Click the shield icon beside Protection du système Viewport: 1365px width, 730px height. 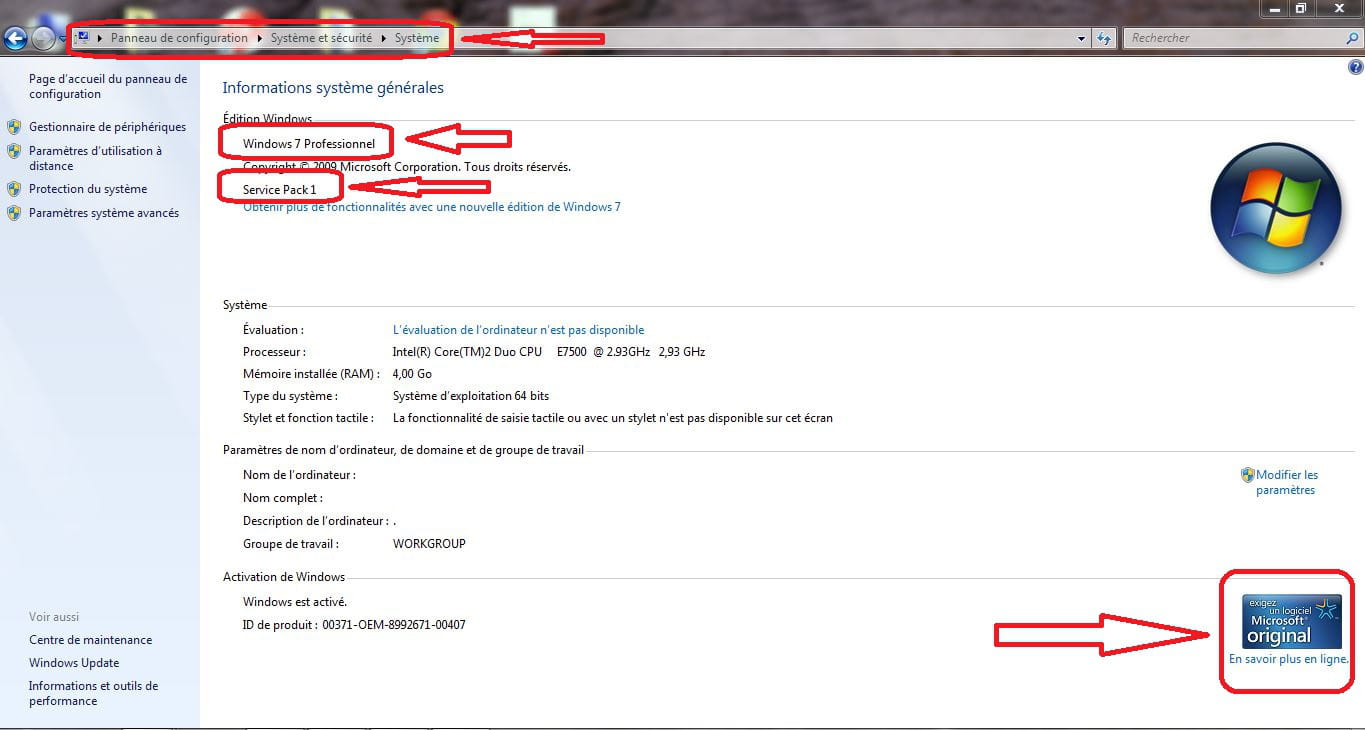(x=14, y=189)
